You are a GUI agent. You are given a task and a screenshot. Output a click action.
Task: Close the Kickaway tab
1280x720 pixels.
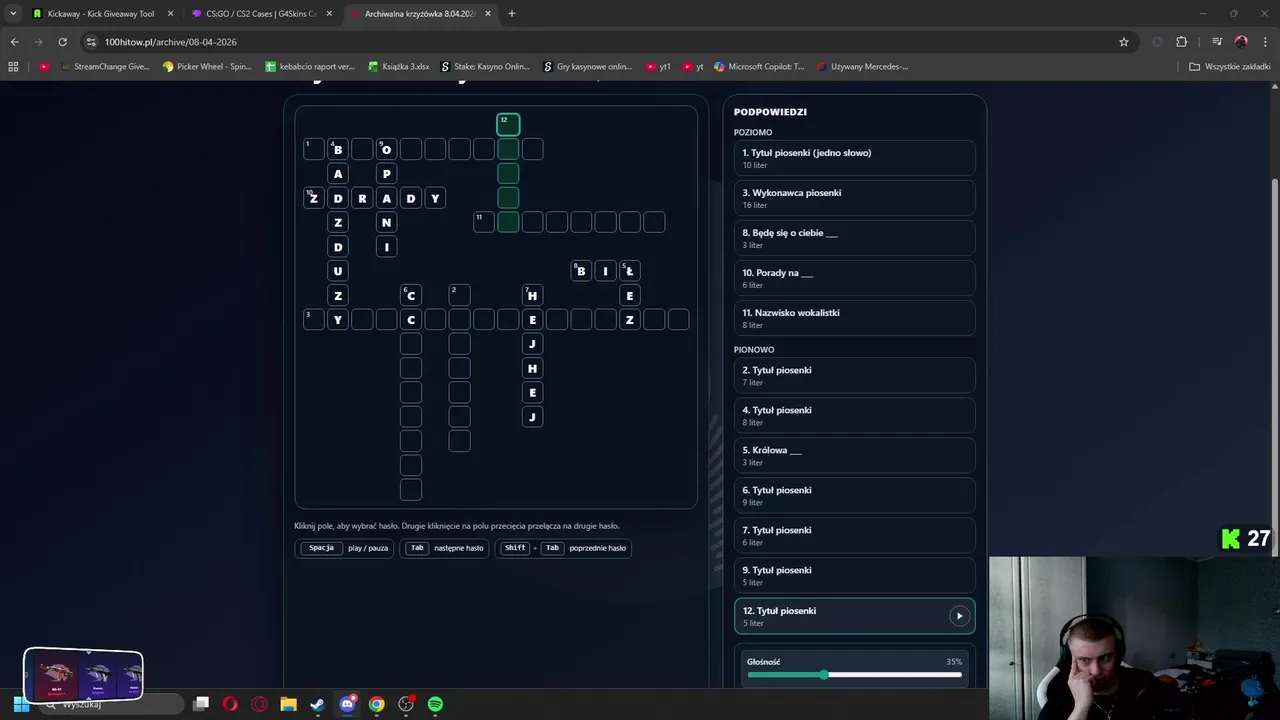pos(170,14)
